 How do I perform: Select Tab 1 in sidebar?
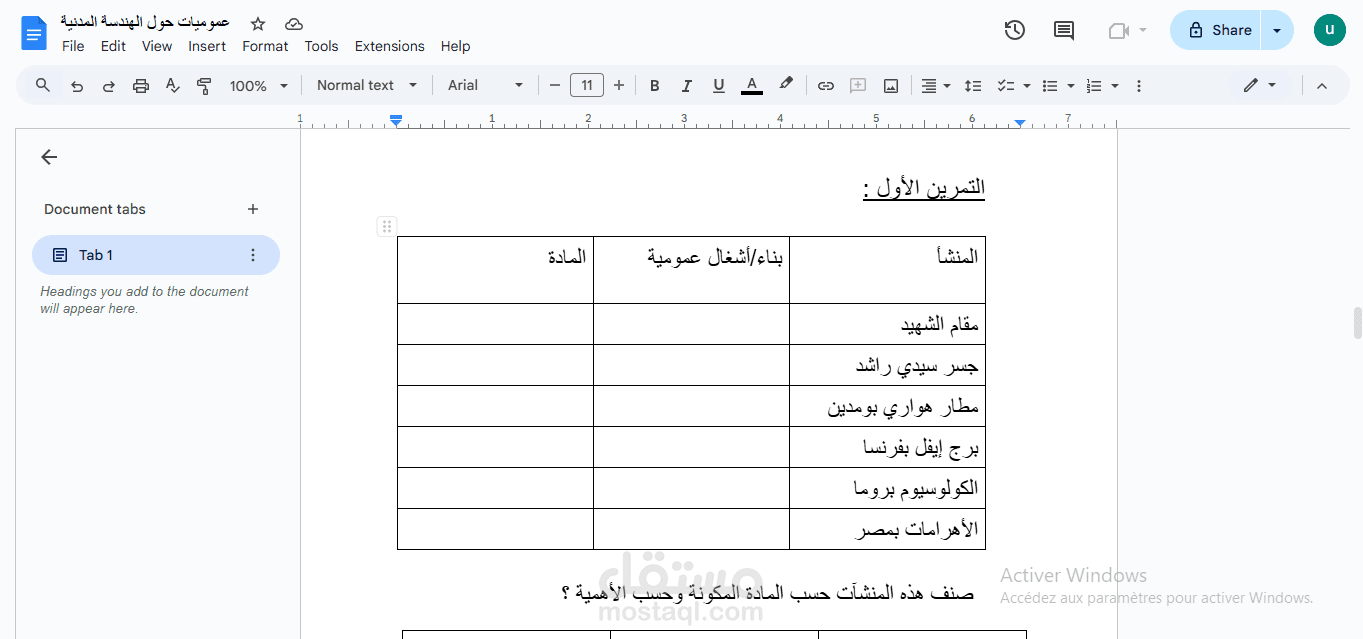[x=156, y=255]
